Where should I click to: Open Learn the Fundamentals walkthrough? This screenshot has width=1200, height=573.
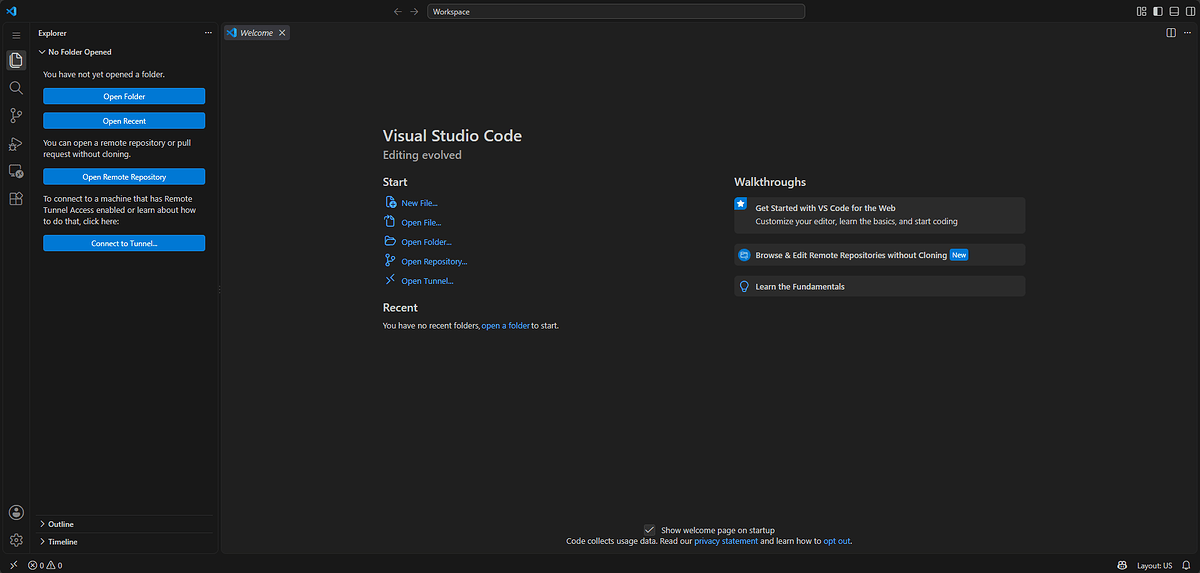[880, 286]
